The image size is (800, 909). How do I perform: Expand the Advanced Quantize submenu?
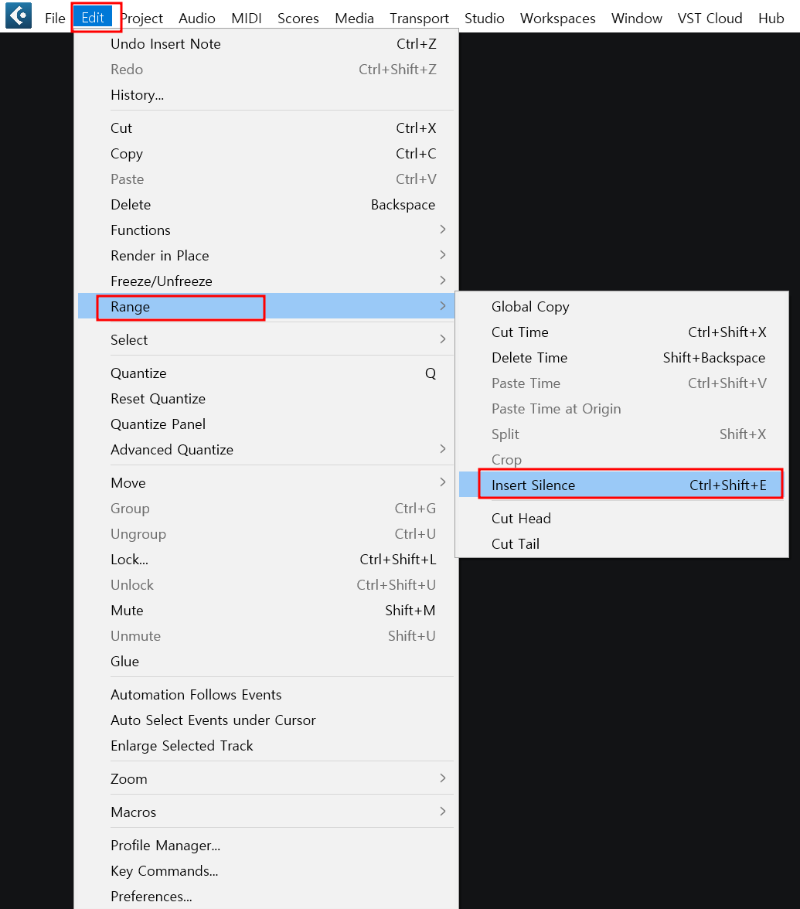click(267, 449)
